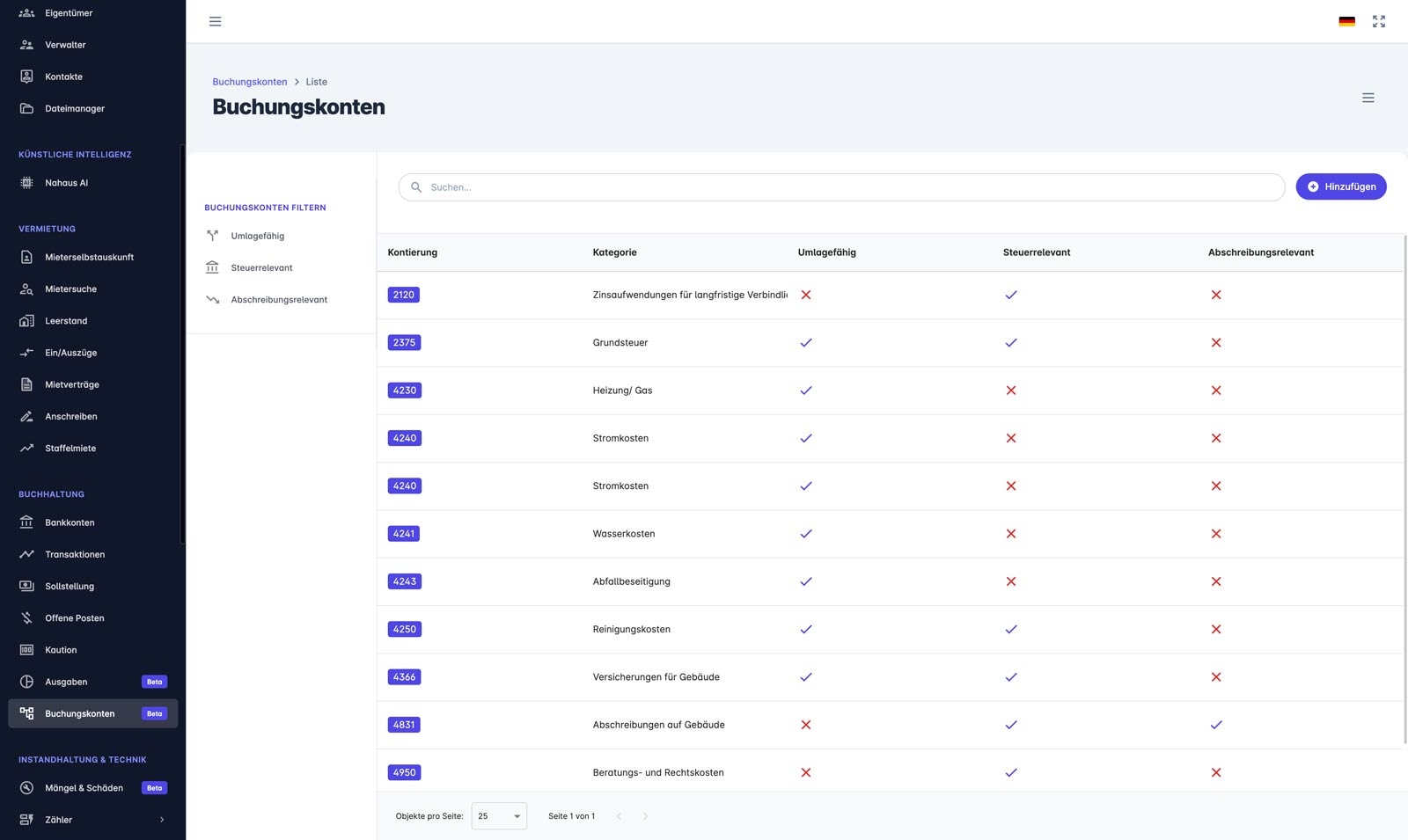This screenshot has width=1408, height=840.
Task: Toggle the Umlagefähig filter
Action: click(x=257, y=236)
